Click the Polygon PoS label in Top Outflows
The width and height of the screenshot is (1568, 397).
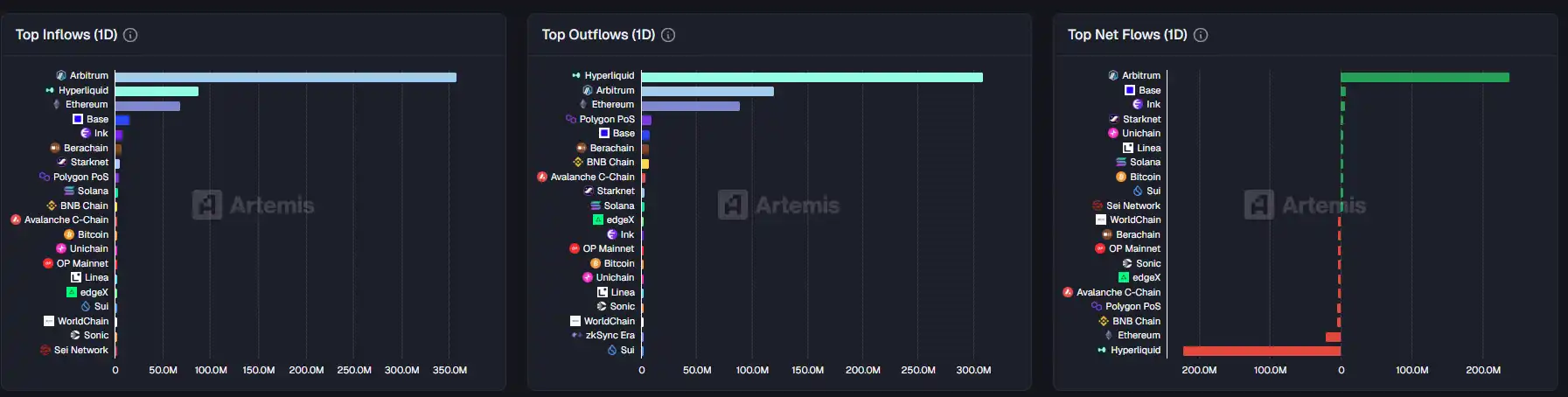click(x=607, y=119)
